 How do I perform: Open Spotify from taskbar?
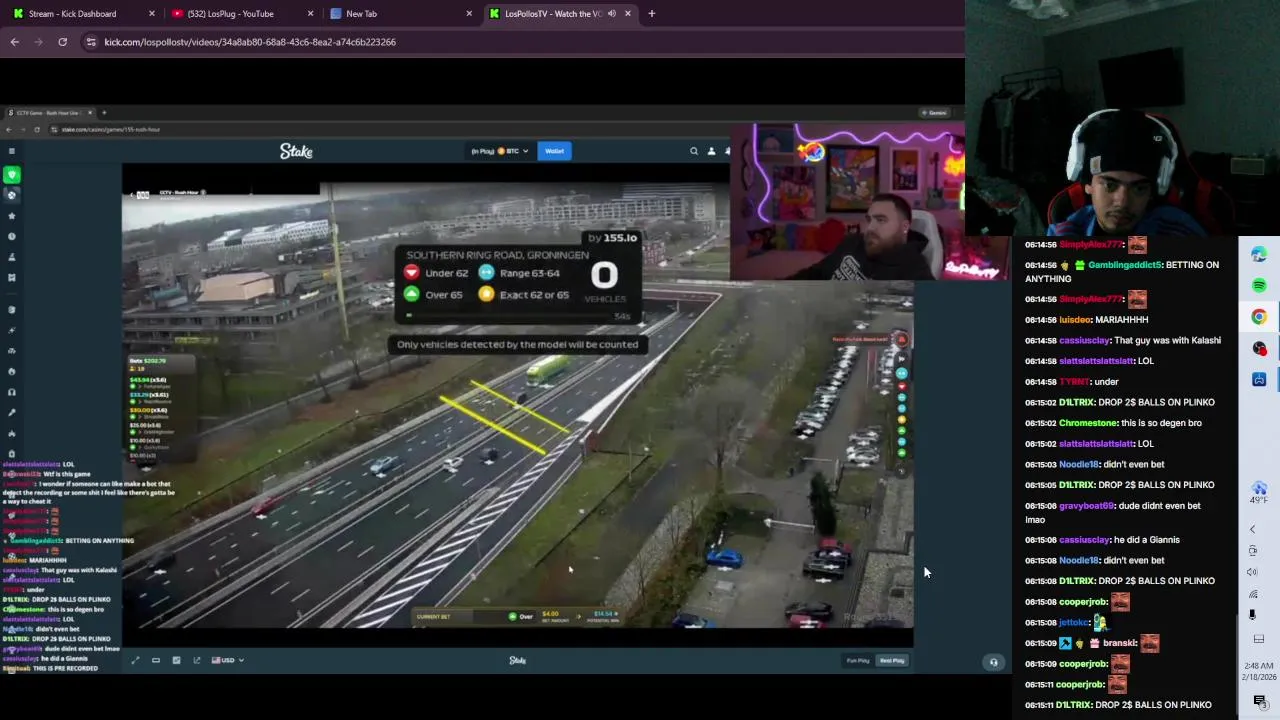pyautogui.click(x=1259, y=286)
